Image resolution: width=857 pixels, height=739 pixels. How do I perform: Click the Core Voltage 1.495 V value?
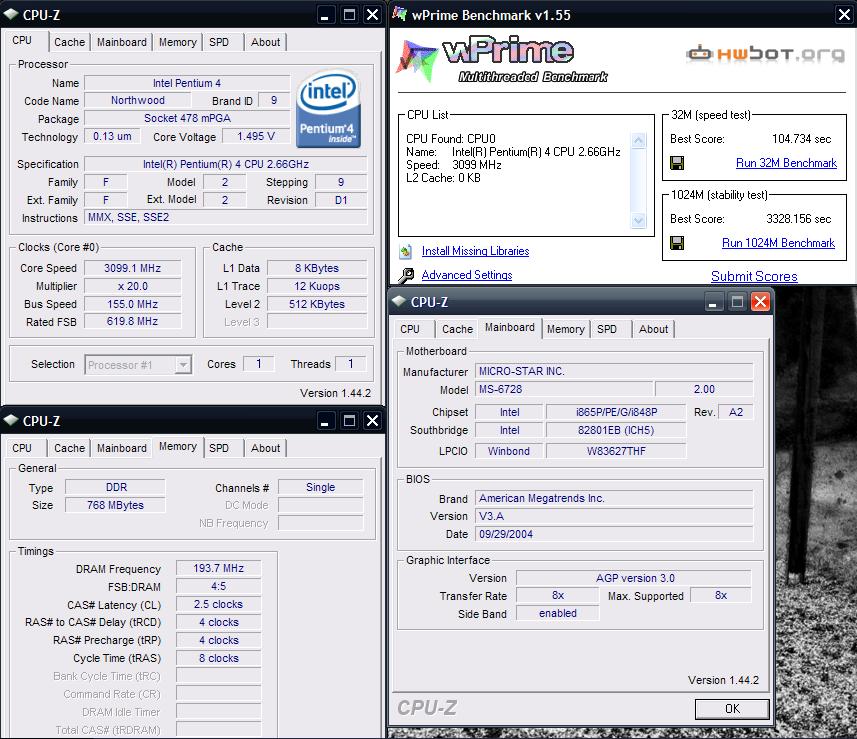pyautogui.click(x=256, y=136)
